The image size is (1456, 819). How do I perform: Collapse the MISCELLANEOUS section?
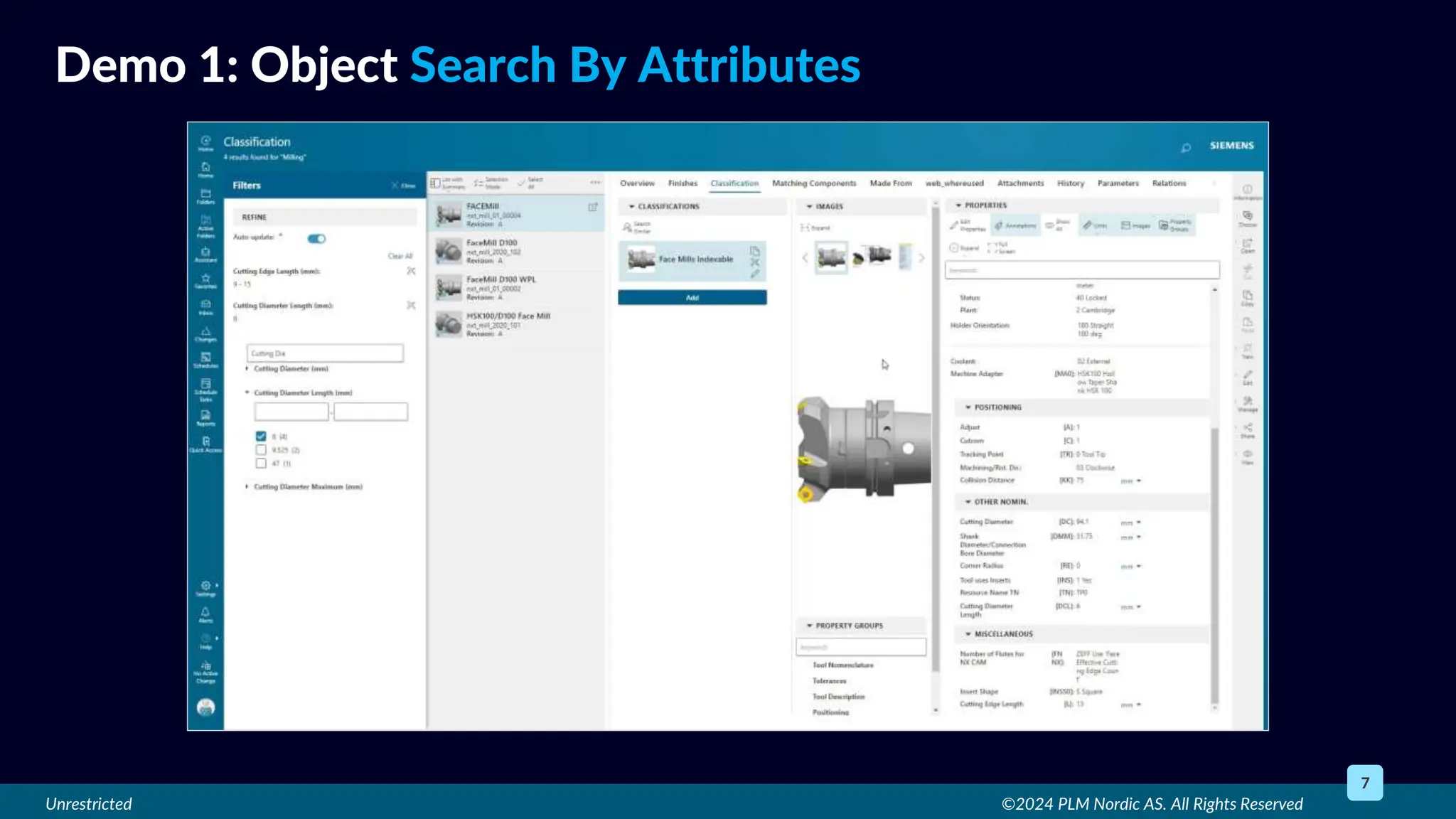pyautogui.click(x=968, y=633)
